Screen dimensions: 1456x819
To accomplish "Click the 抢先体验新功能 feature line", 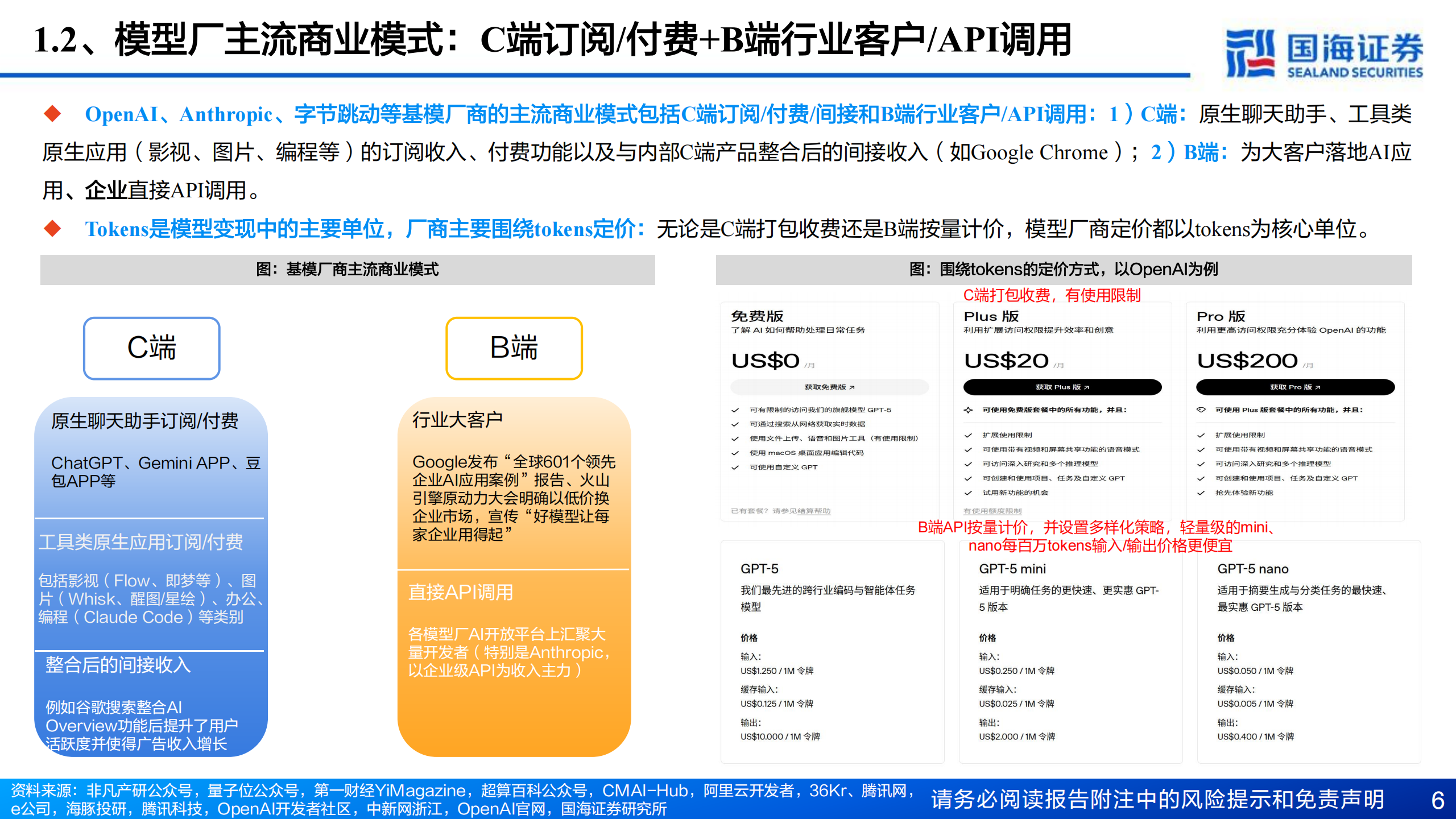I will tap(1244, 493).
